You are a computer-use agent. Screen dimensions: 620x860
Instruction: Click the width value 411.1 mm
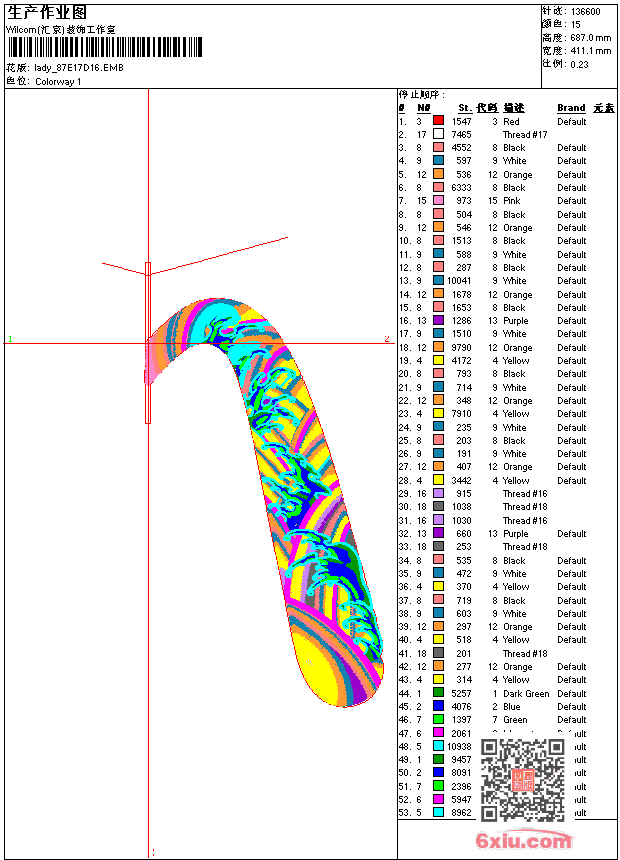tap(590, 51)
